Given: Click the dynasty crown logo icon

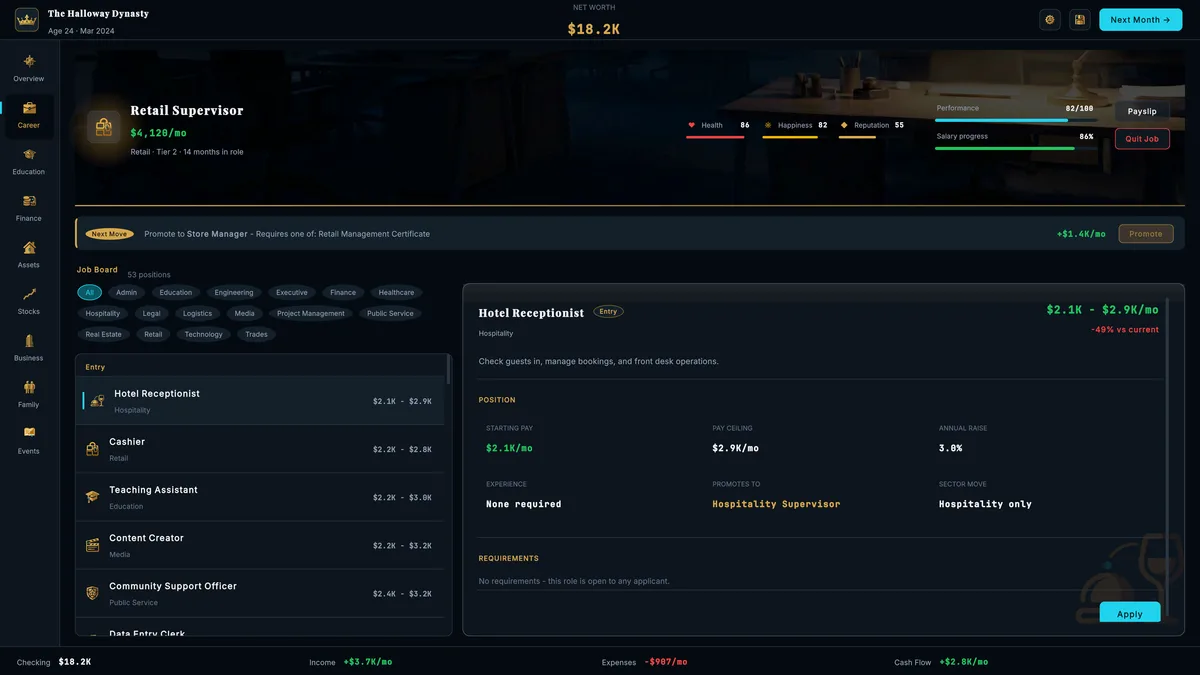Looking at the screenshot, I should [x=27, y=19].
